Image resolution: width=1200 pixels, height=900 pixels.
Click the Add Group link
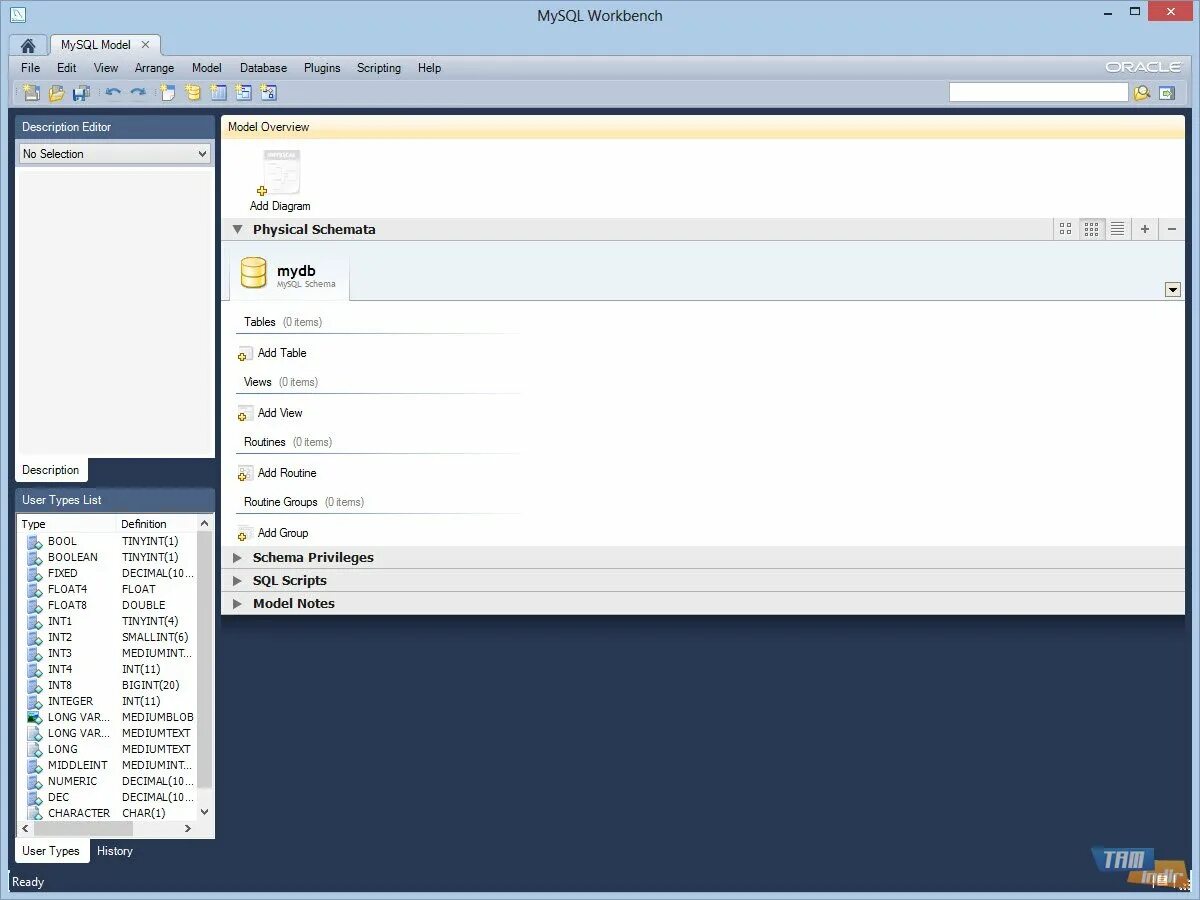pyautogui.click(x=283, y=533)
